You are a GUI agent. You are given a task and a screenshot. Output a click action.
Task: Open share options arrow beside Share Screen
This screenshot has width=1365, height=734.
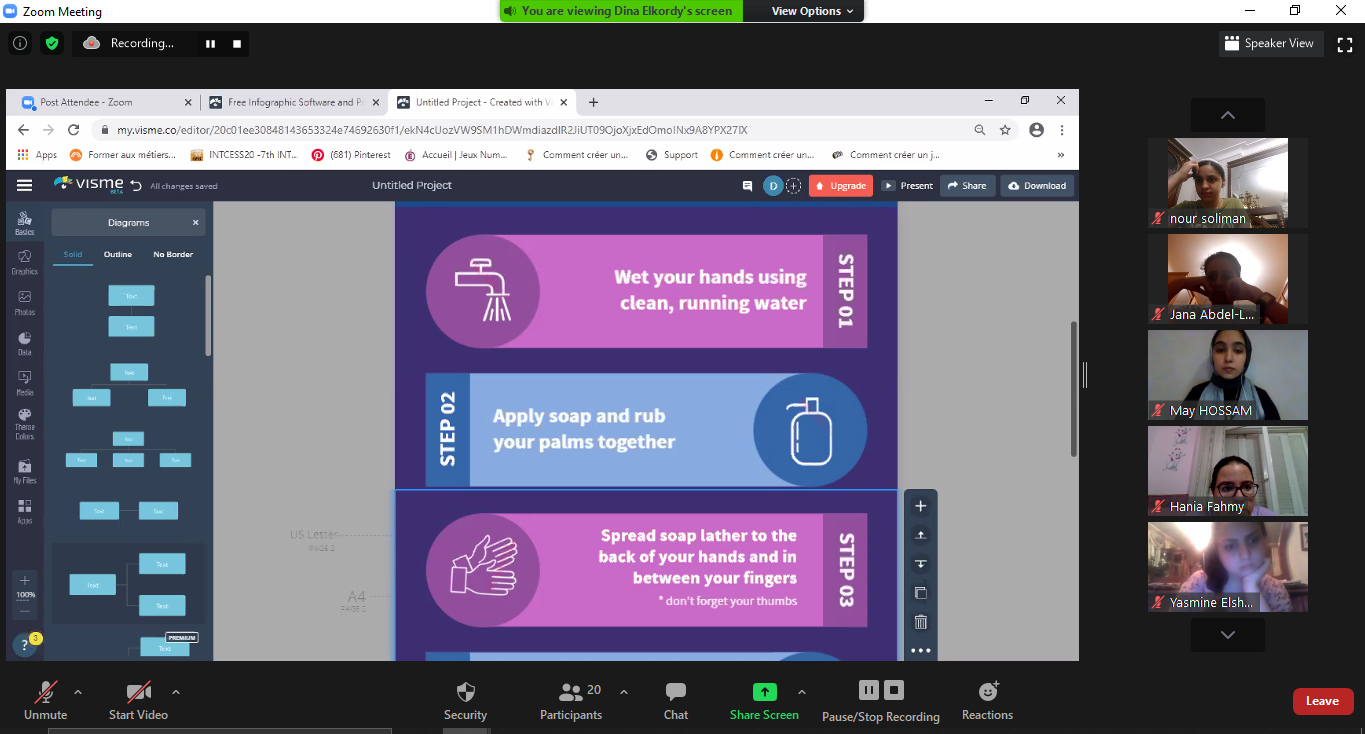(x=801, y=691)
